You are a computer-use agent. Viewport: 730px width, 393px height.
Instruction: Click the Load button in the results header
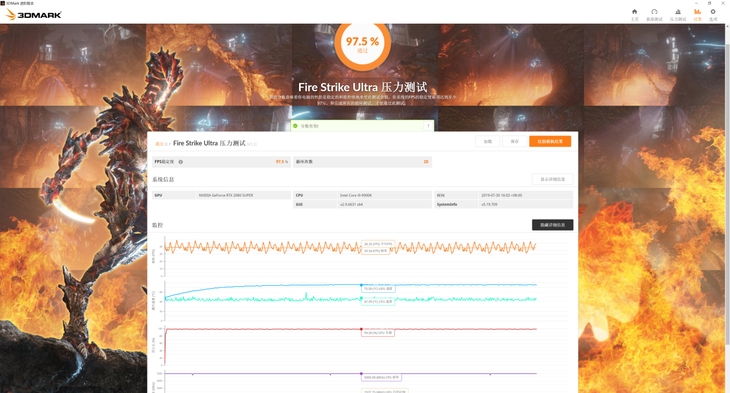point(487,141)
